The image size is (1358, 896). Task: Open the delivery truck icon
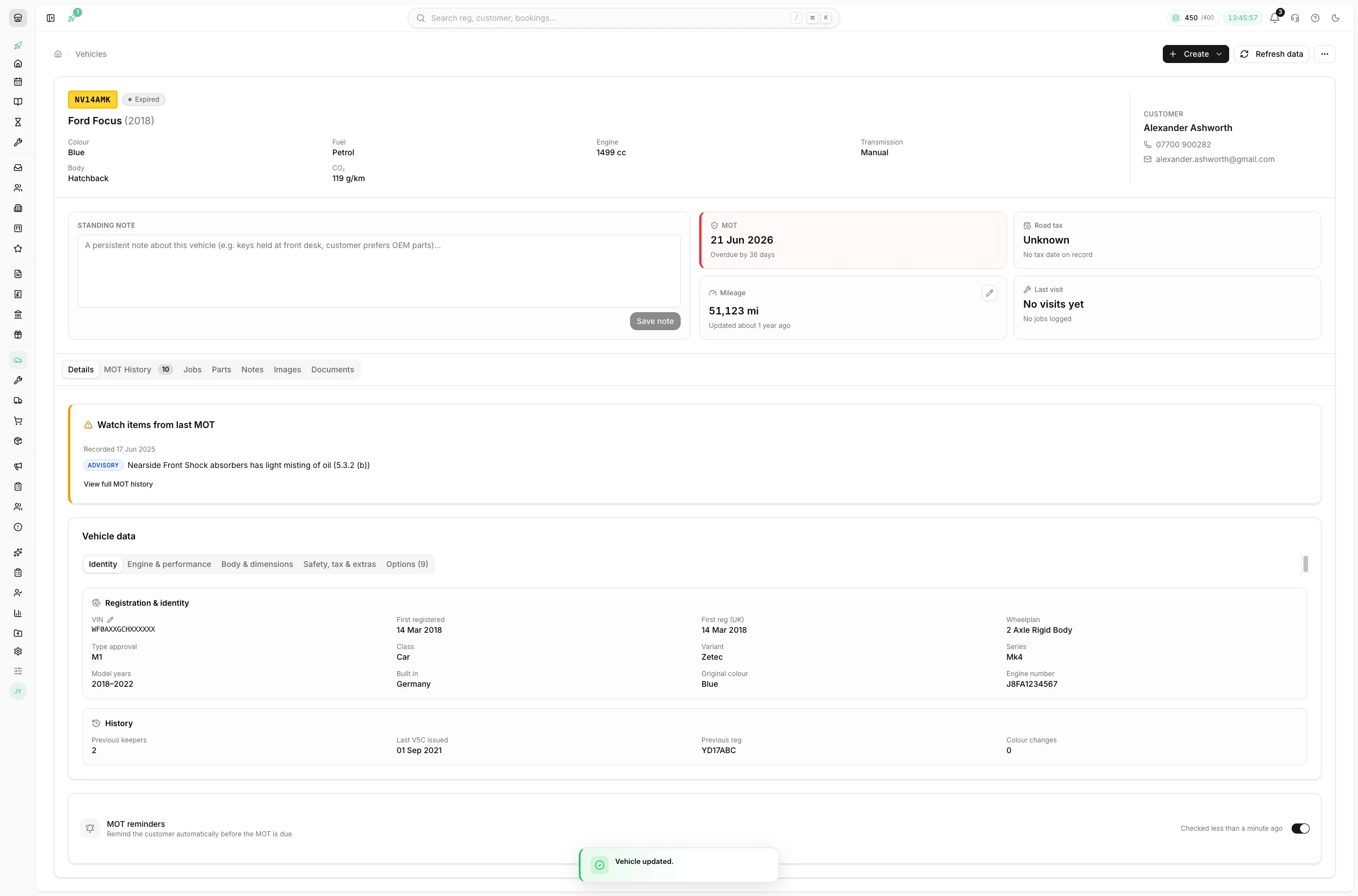tap(17, 400)
